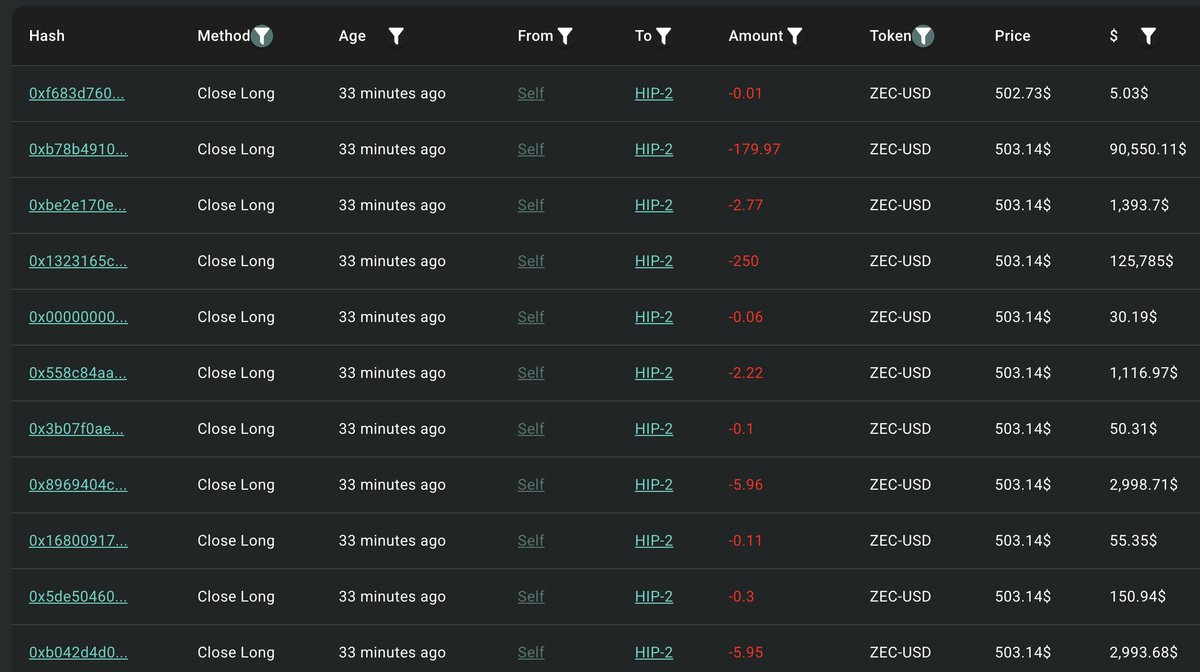Click the $ value column filter icon

(1148, 36)
